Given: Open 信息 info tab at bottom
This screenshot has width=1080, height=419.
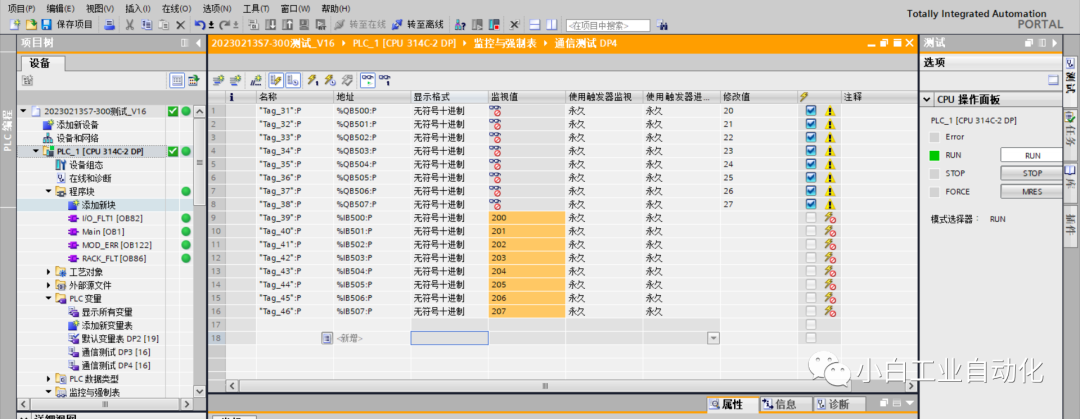Looking at the screenshot, I should (x=785, y=405).
